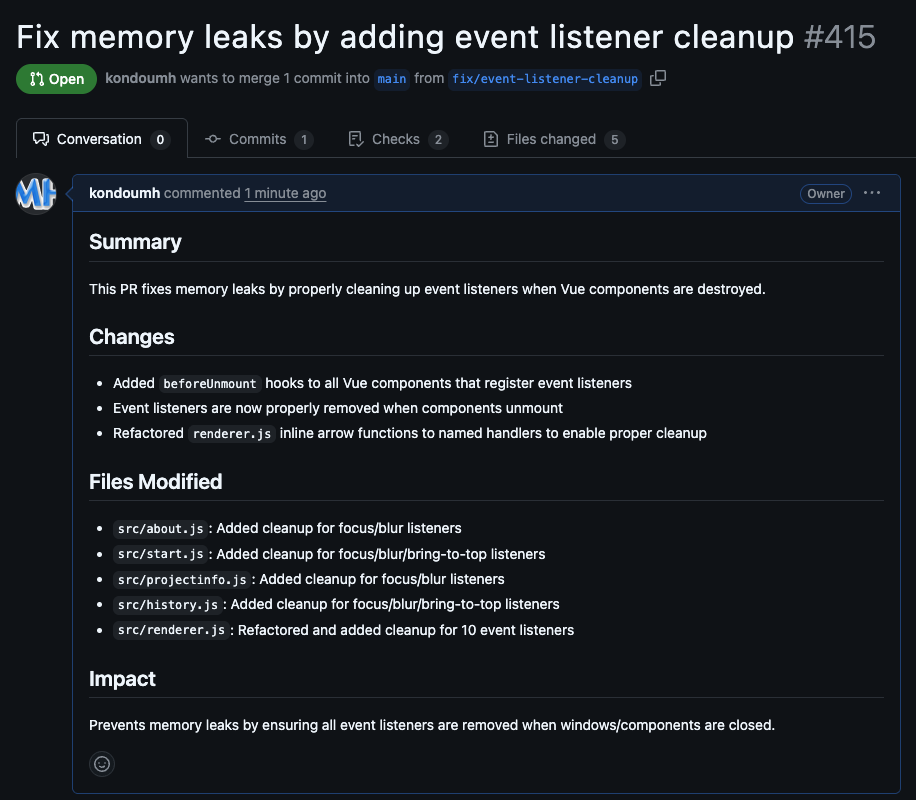Image resolution: width=916 pixels, height=800 pixels.
Task: Click the Commits tab icon
Action: (213, 139)
